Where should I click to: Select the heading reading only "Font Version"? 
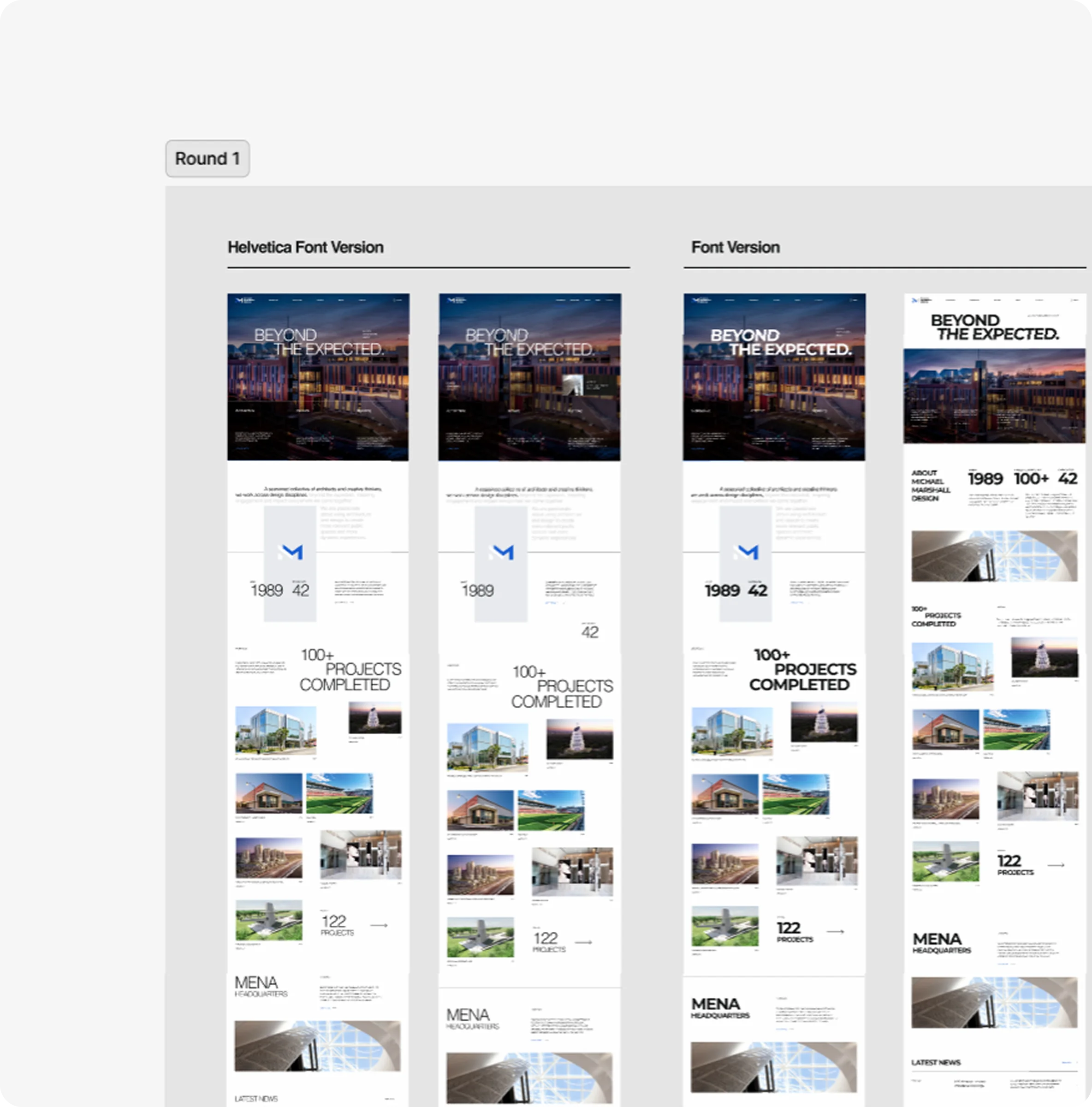736,247
